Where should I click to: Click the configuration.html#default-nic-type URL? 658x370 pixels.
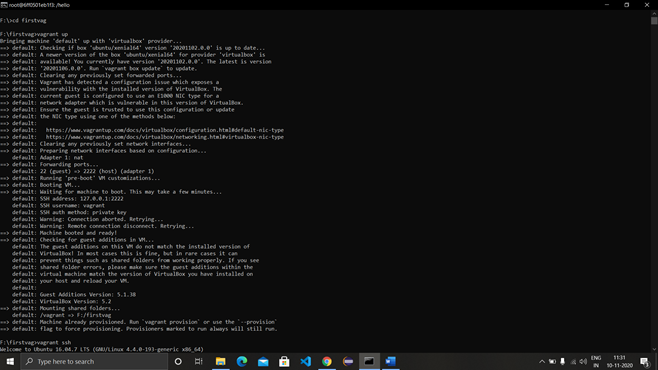tap(164, 130)
